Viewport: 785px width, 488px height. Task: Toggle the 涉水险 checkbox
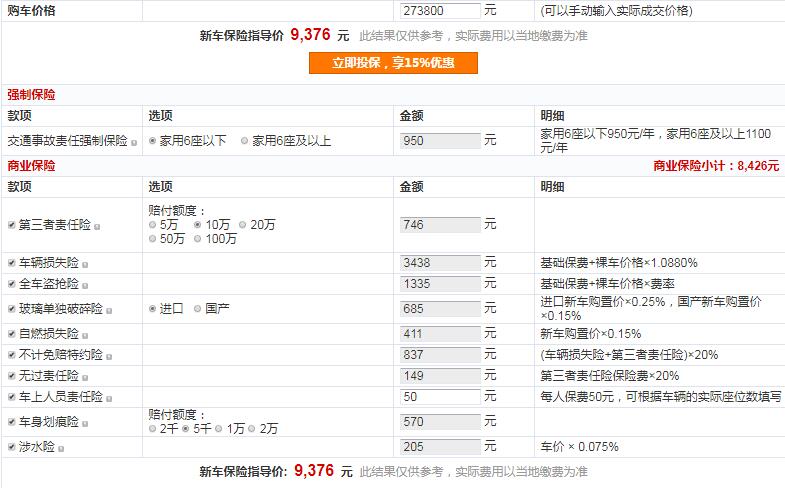coord(12,447)
